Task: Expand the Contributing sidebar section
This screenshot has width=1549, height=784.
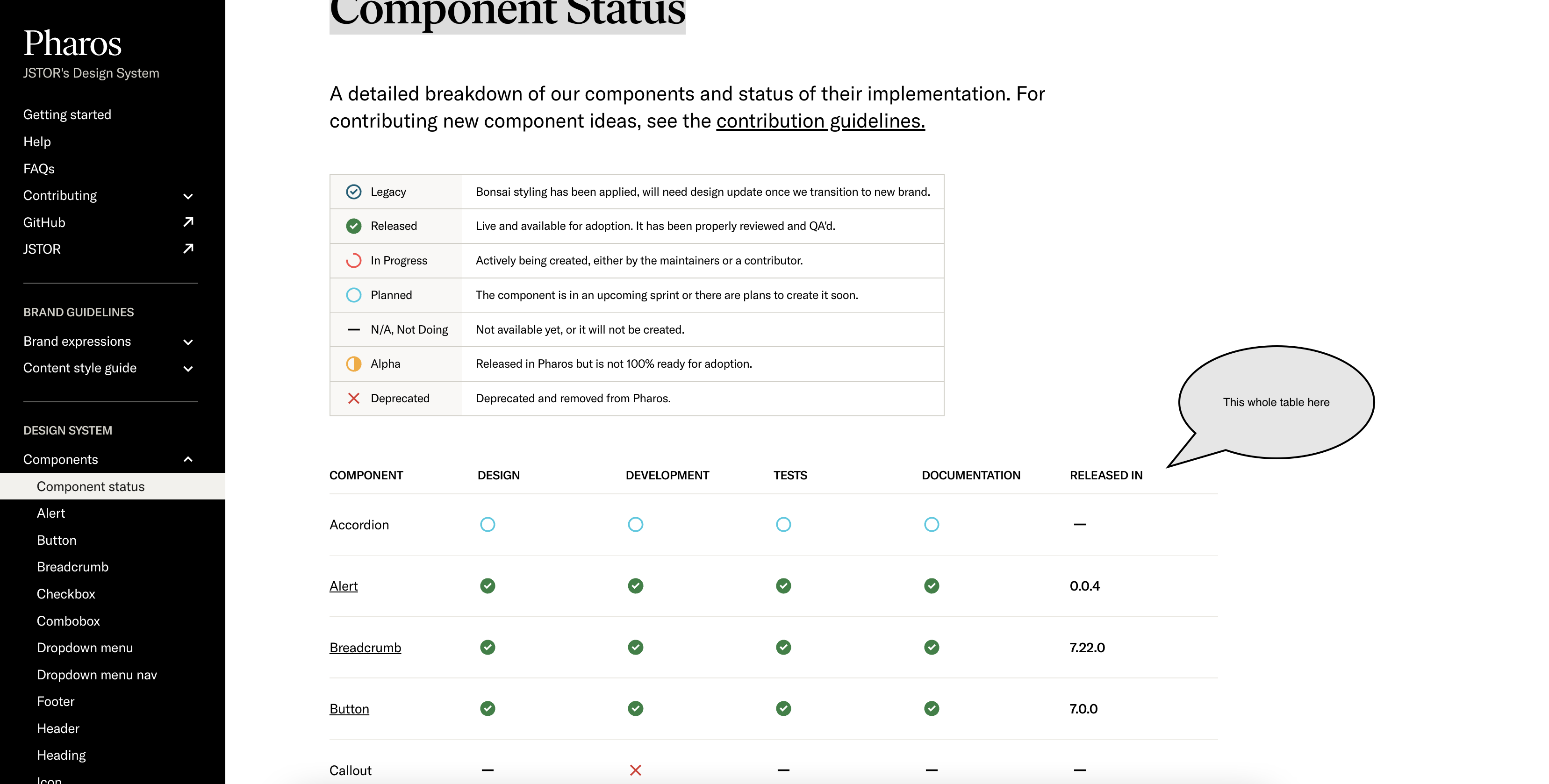Action: (x=187, y=196)
